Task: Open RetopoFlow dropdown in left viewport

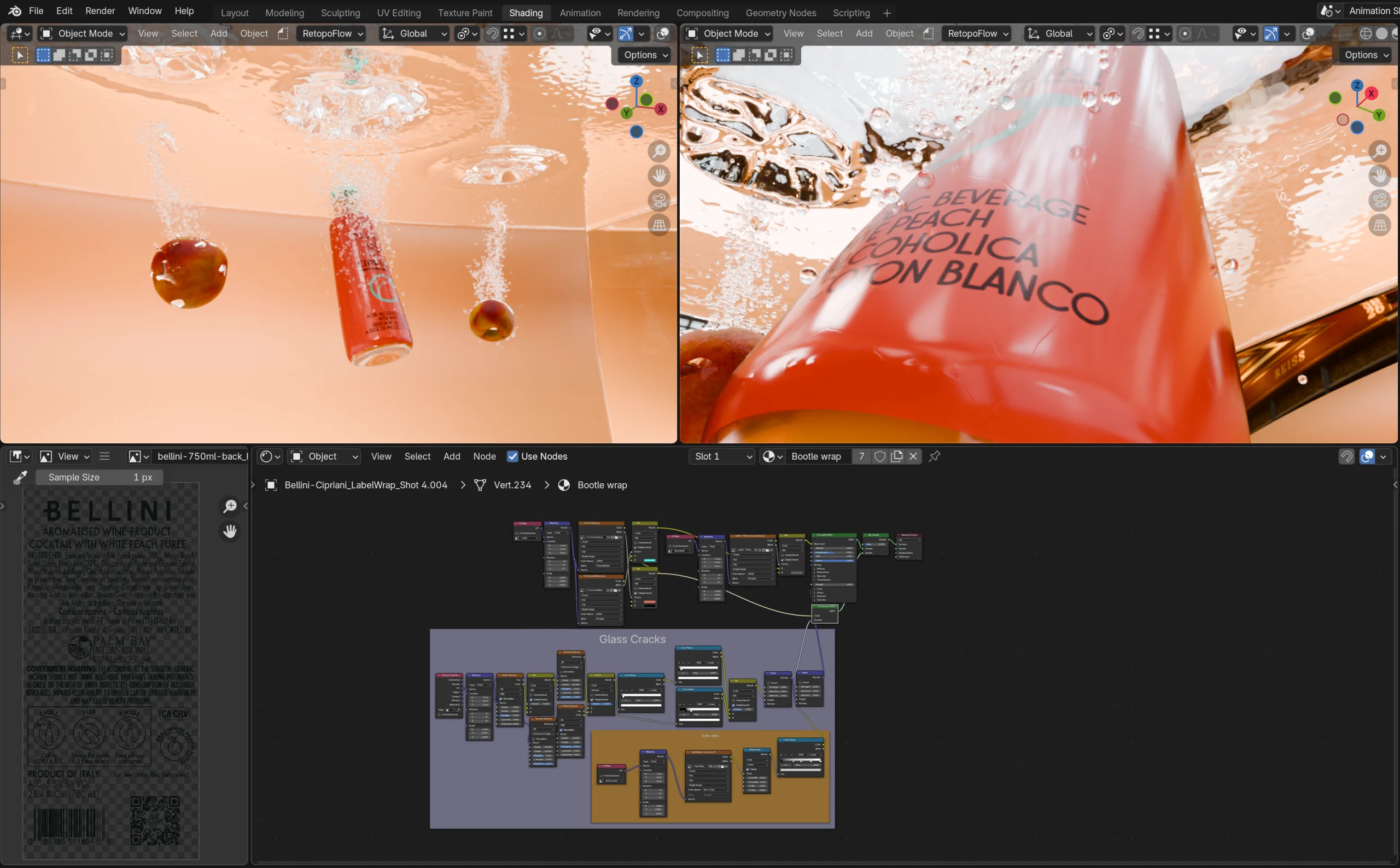Action: point(331,33)
